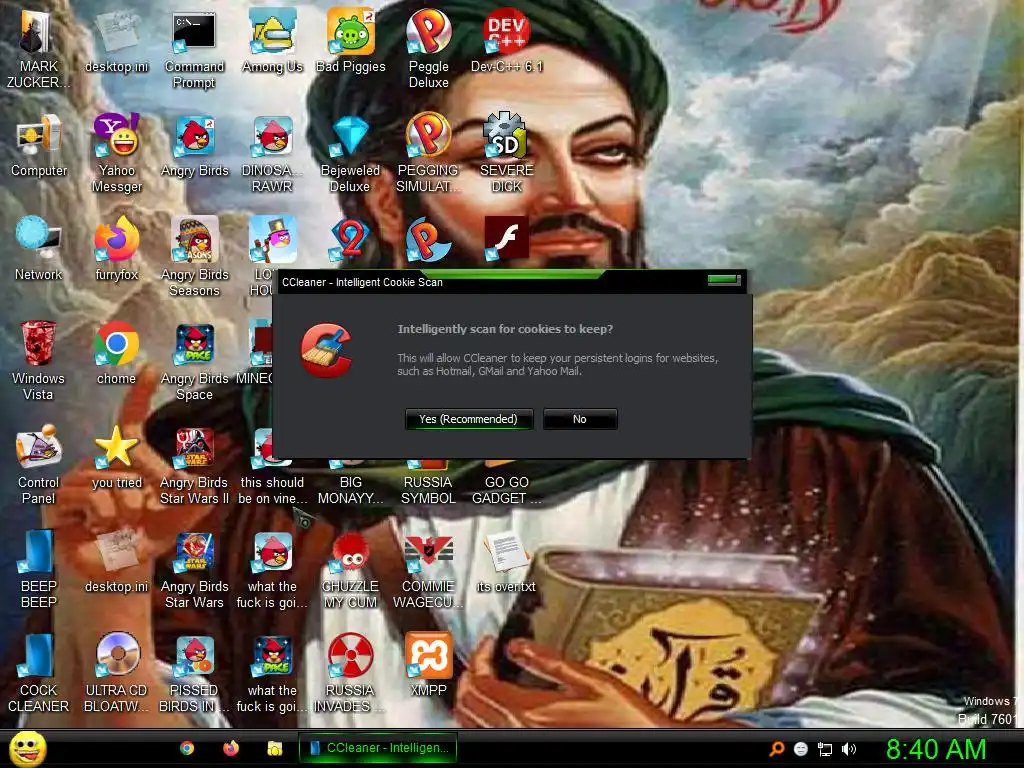Select the Angry Birds Space icon

click(x=195, y=362)
